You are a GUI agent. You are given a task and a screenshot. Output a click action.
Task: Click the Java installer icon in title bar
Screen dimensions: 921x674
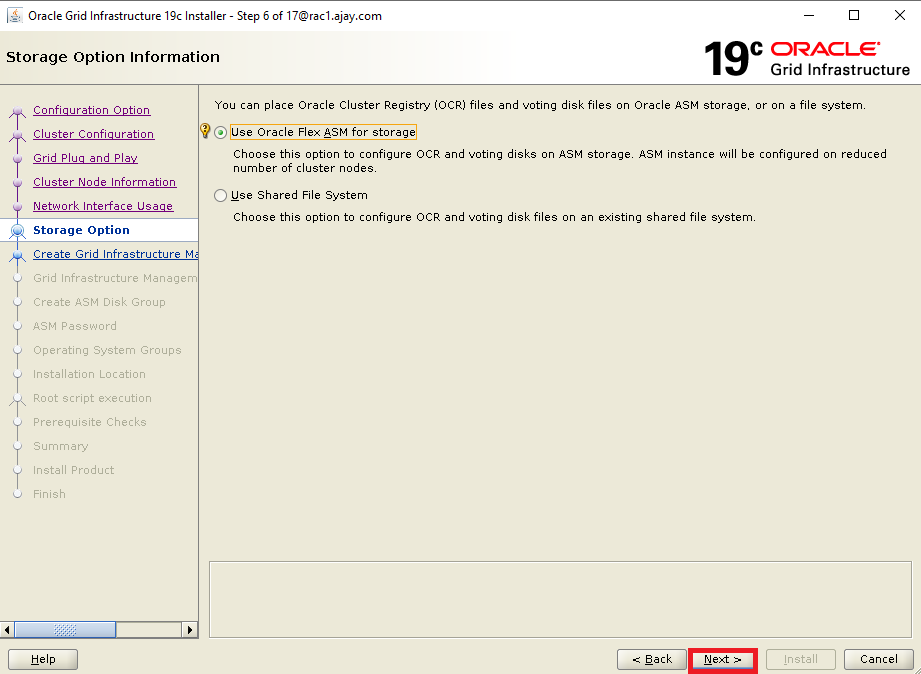(15, 15)
